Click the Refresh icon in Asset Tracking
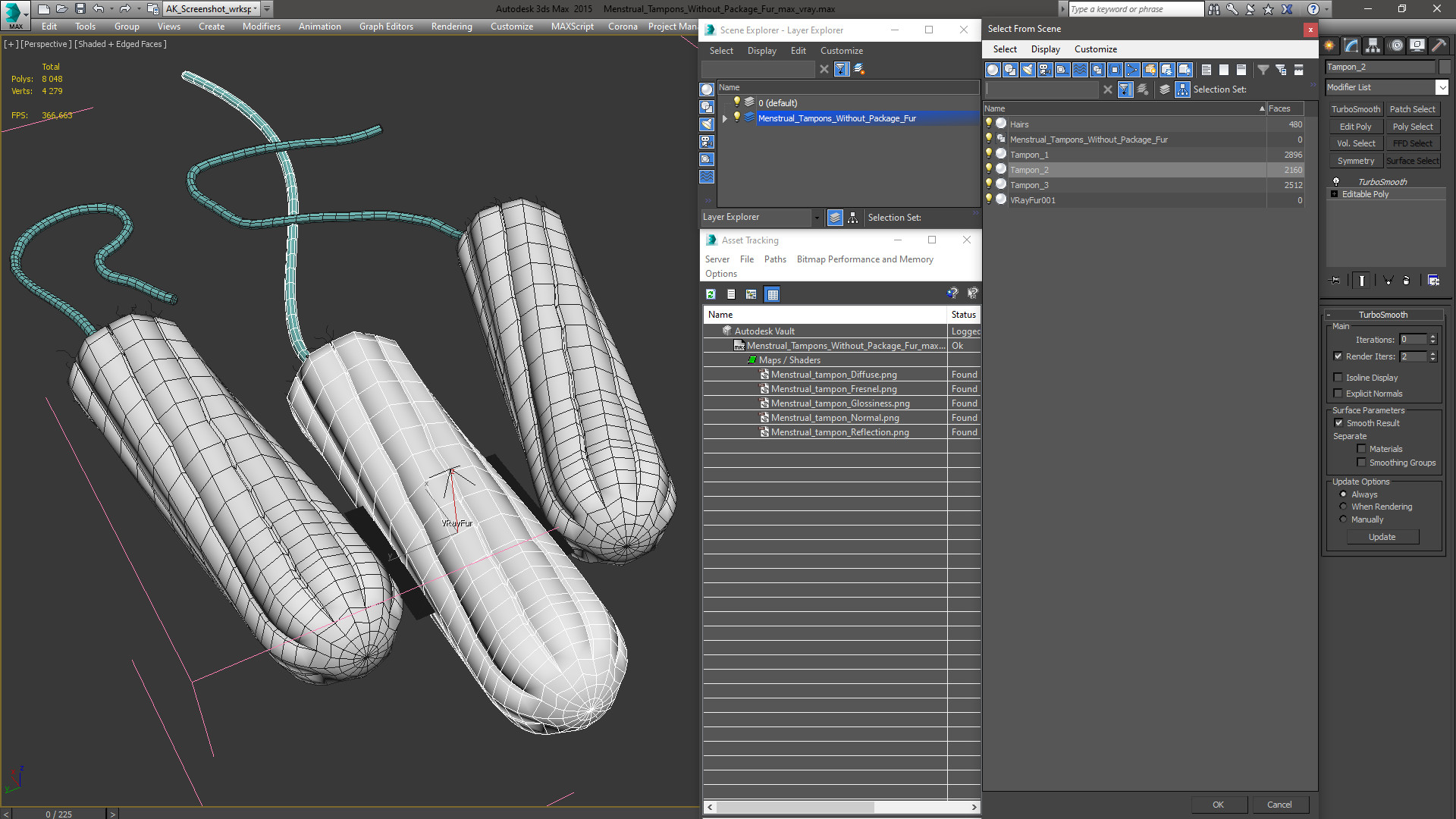Viewport: 1456px width, 819px height. coord(711,294)
